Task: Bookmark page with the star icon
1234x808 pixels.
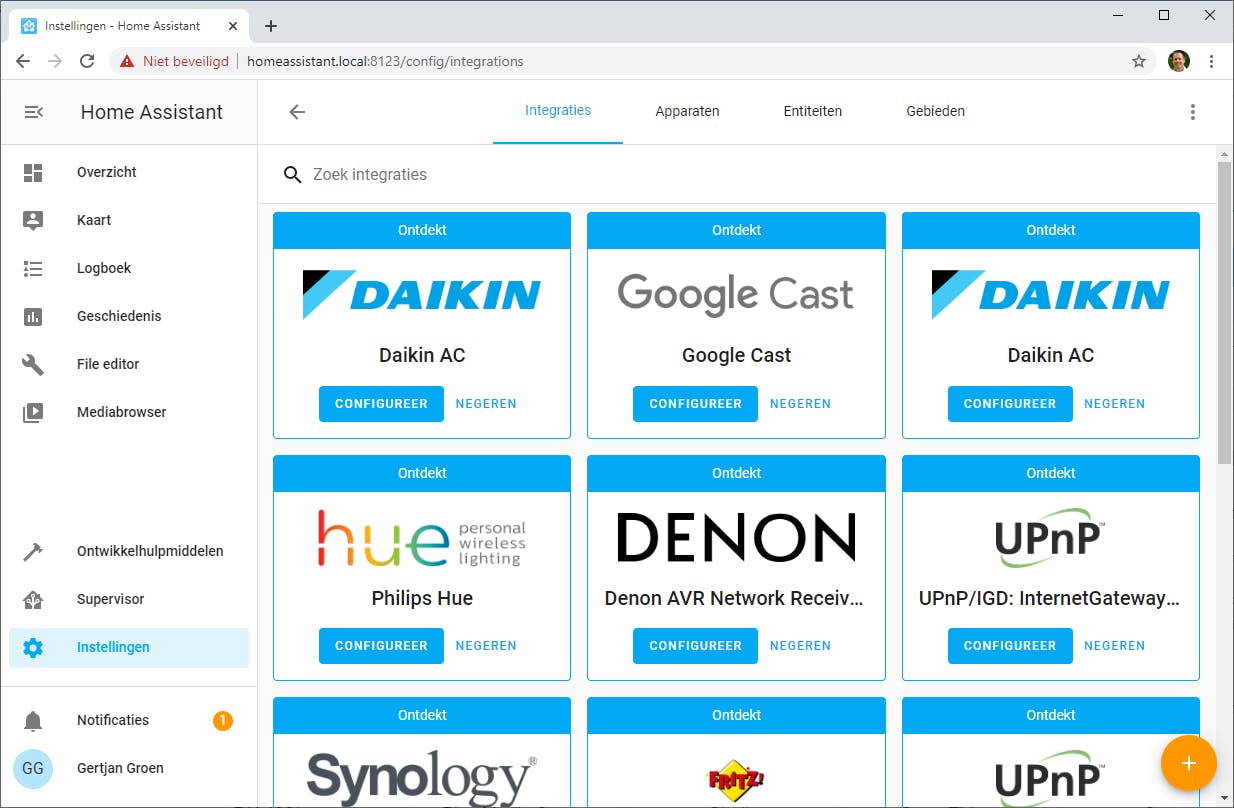Action: (1138, 61)
